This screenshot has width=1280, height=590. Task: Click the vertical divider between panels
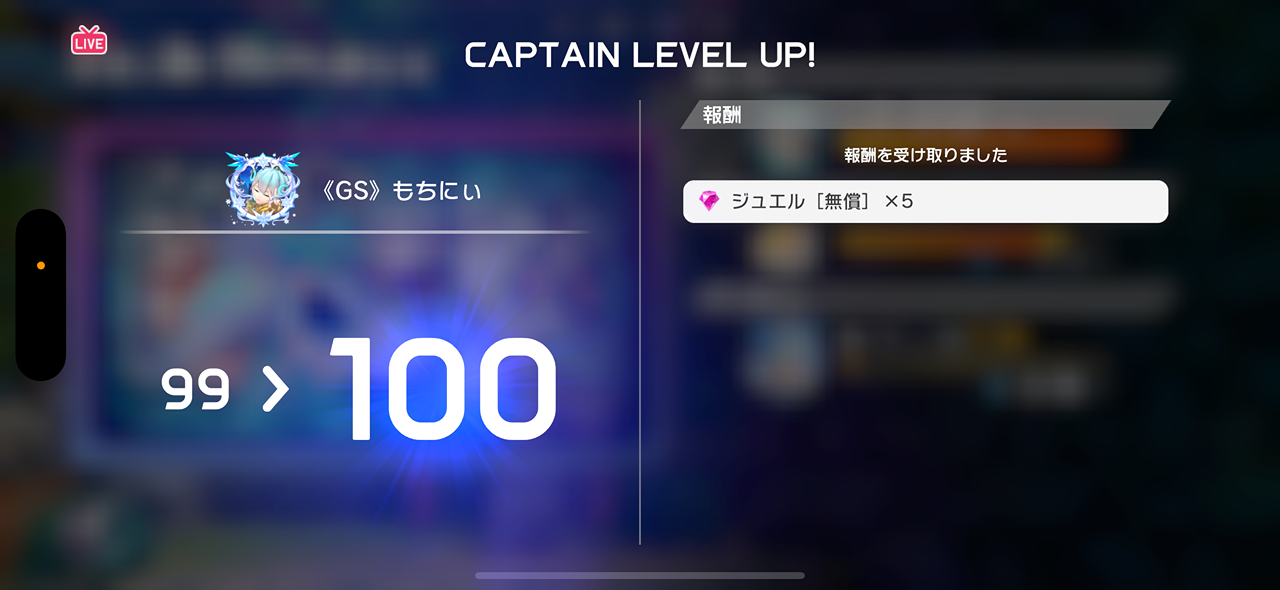click(640, 322)
